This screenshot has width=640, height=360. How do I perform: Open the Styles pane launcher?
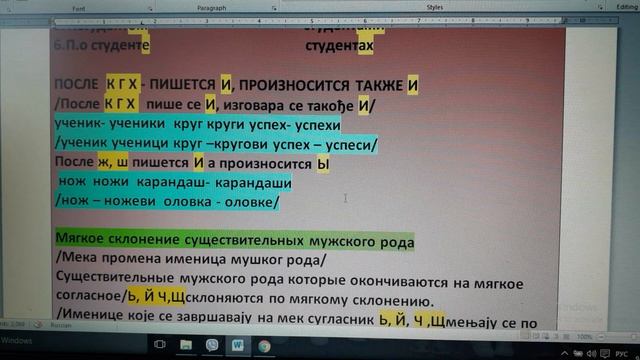pyautogui.click(x=600, y=7)
